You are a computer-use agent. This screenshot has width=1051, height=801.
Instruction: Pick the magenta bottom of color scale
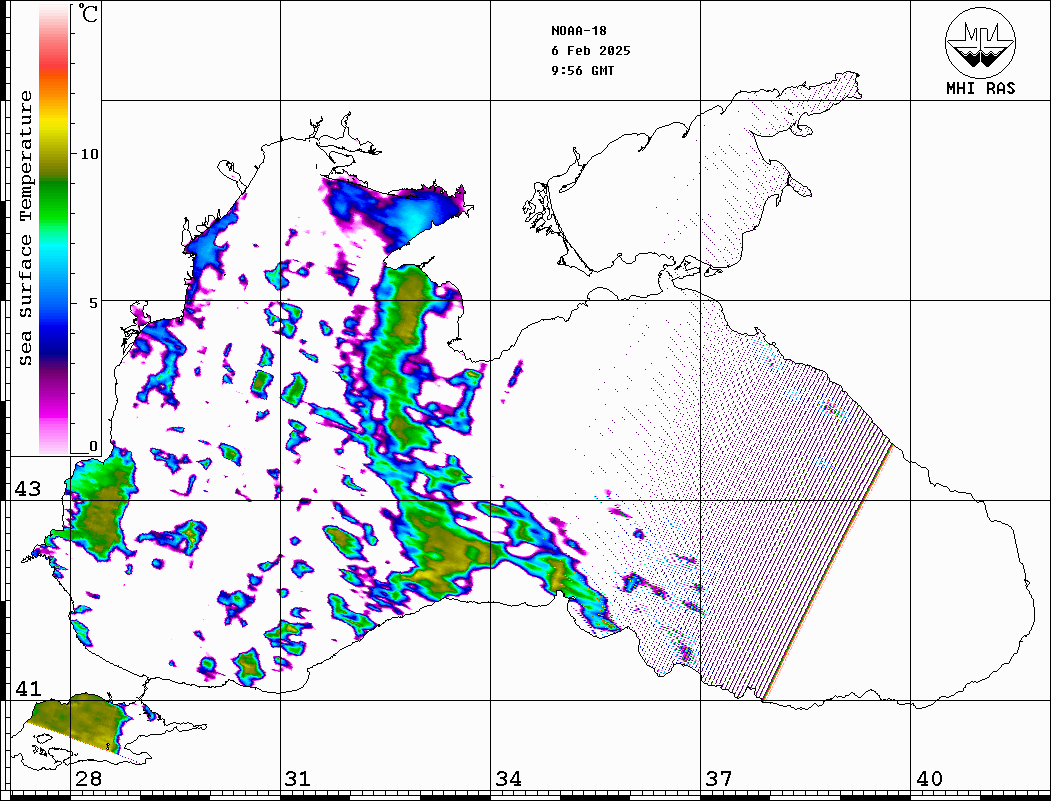pyautogui.click(x=54, y=409)
